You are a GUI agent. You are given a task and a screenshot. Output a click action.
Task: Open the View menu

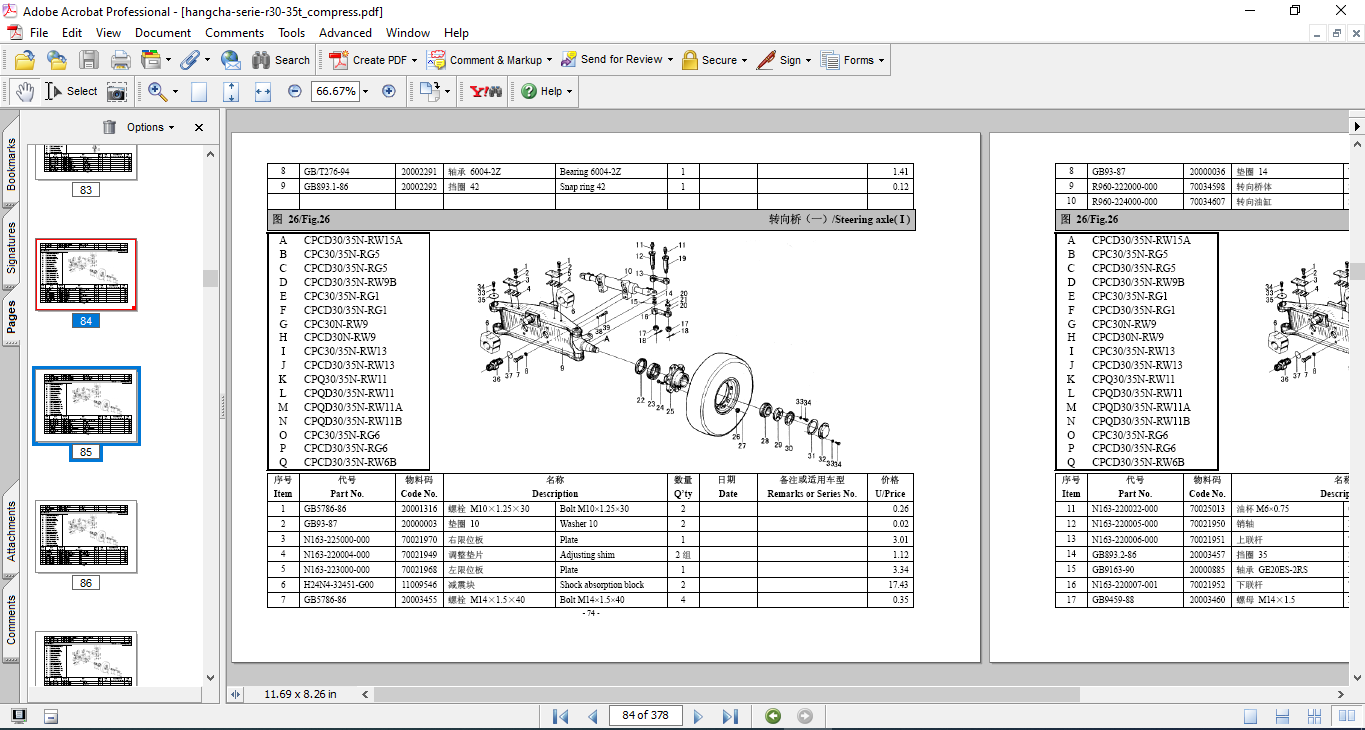(108, 32)
